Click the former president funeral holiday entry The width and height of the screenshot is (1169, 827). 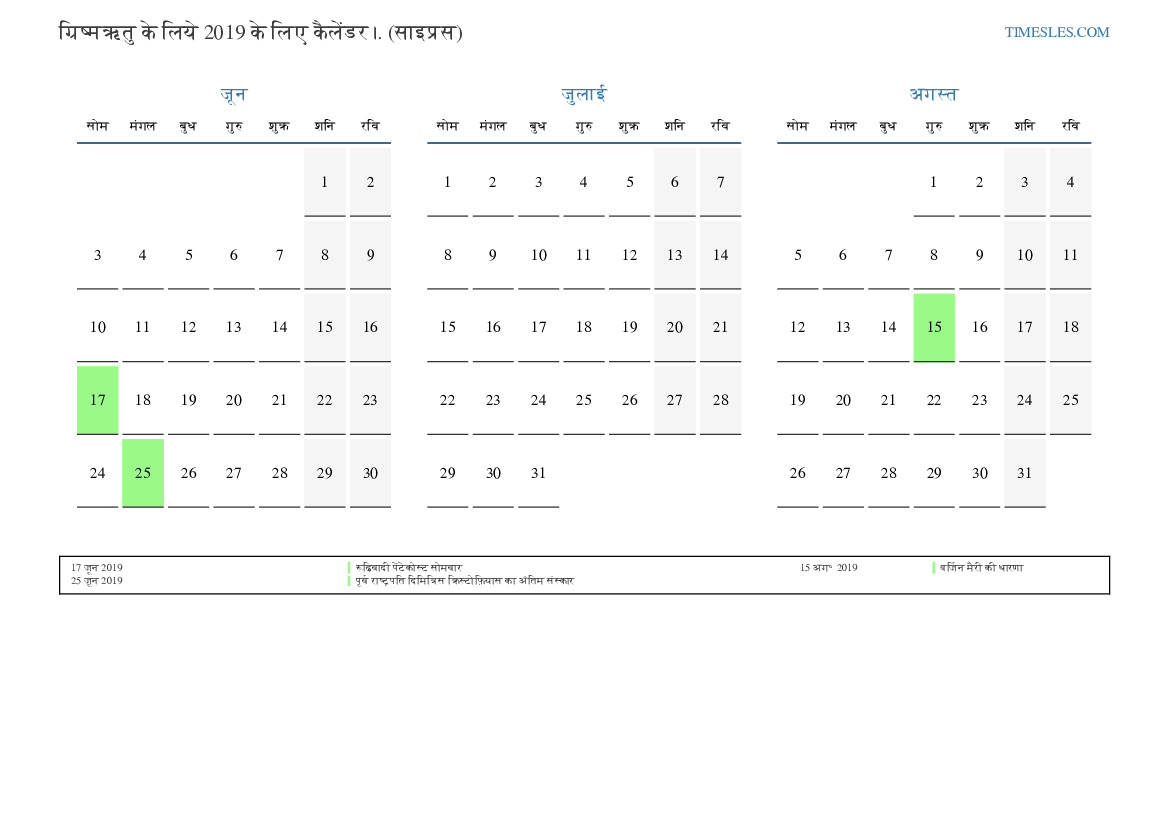[464, 581]
